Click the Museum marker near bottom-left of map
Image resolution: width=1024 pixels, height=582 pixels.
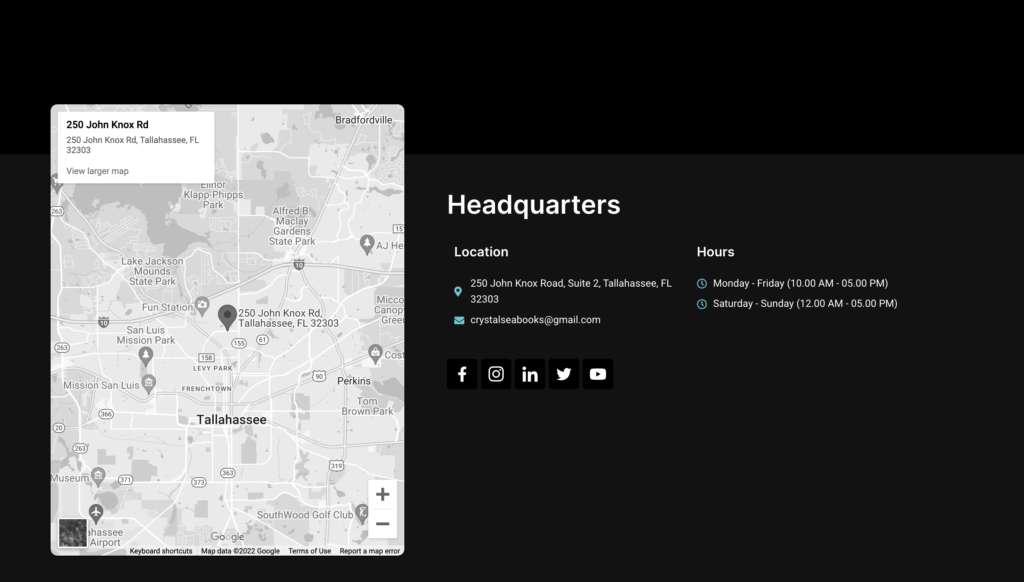[x=98, y=477]
